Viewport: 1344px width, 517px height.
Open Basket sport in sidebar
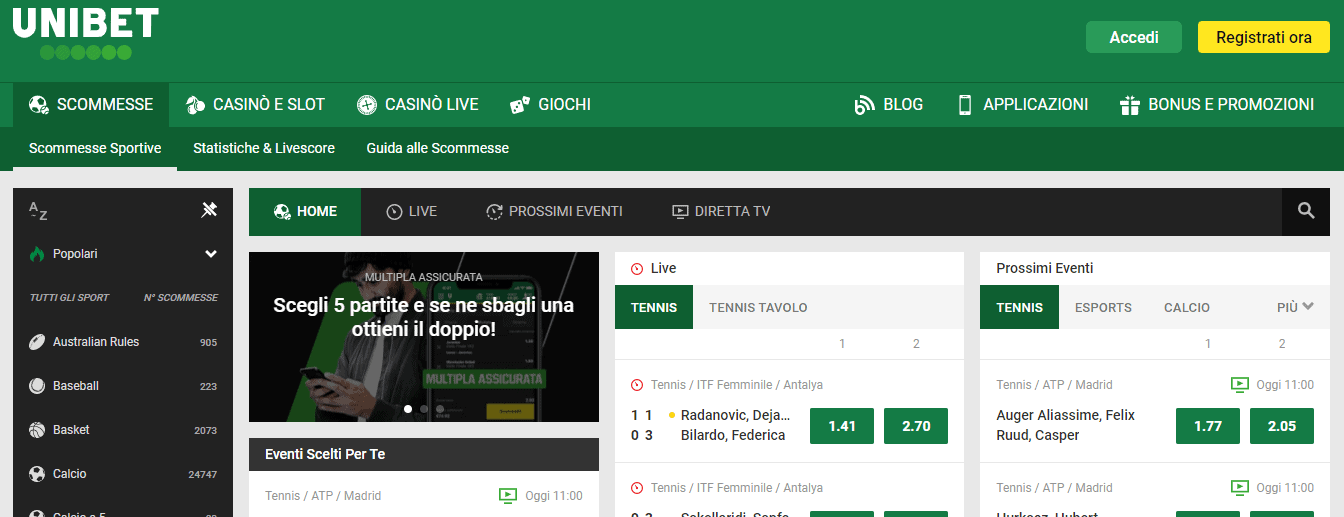[x=123, y=430]
